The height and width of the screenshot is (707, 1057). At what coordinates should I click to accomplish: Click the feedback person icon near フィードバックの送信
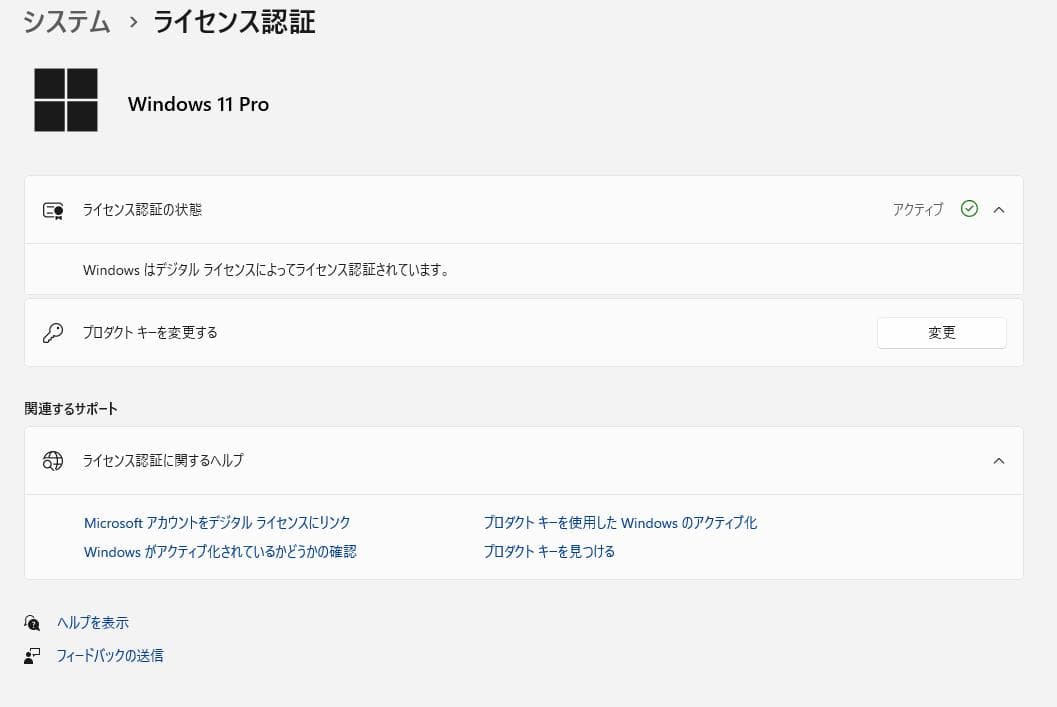click(33, 656)
